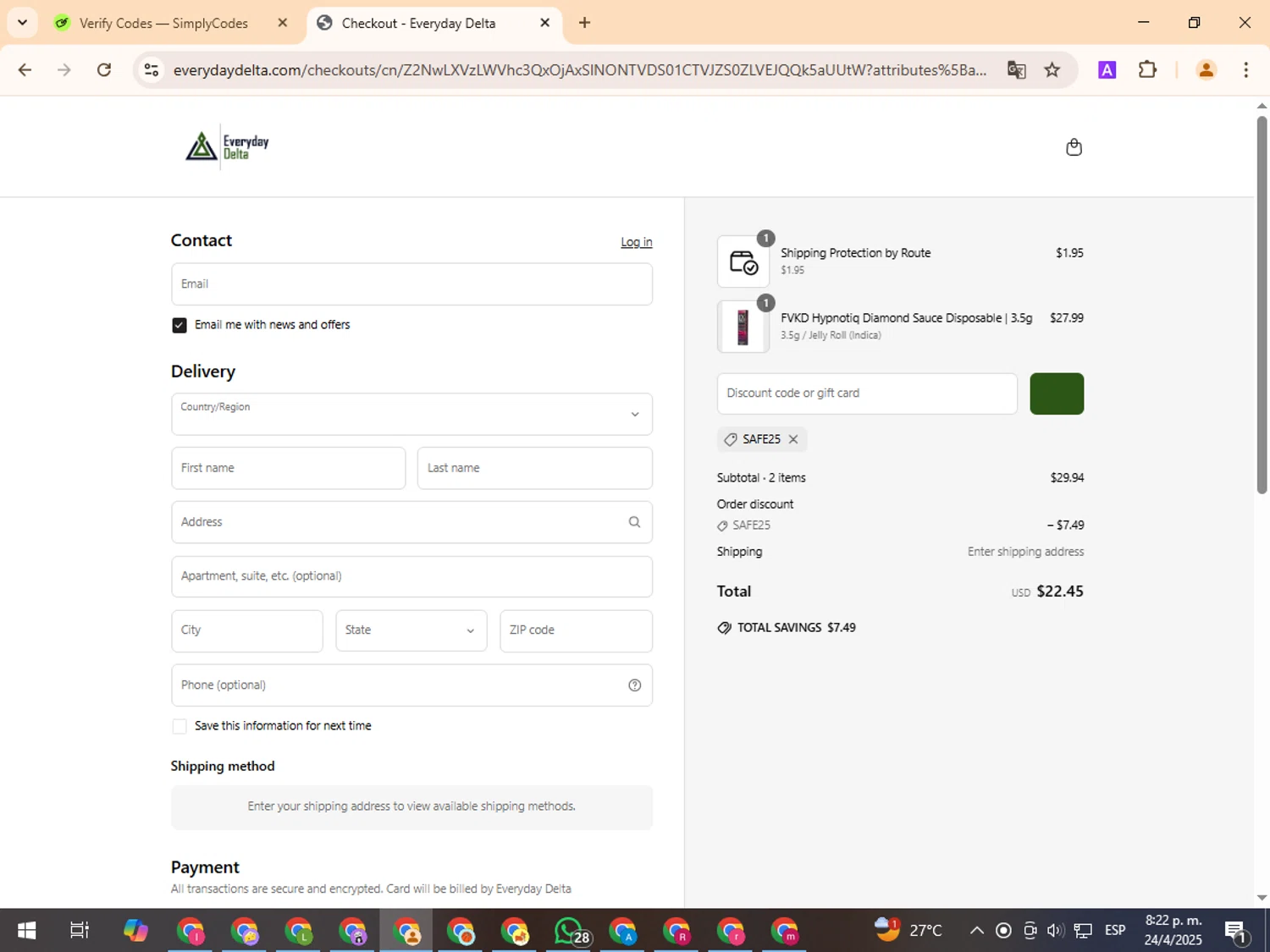Click the page vertical scrollbar thumb

[x=1262, y=305]
